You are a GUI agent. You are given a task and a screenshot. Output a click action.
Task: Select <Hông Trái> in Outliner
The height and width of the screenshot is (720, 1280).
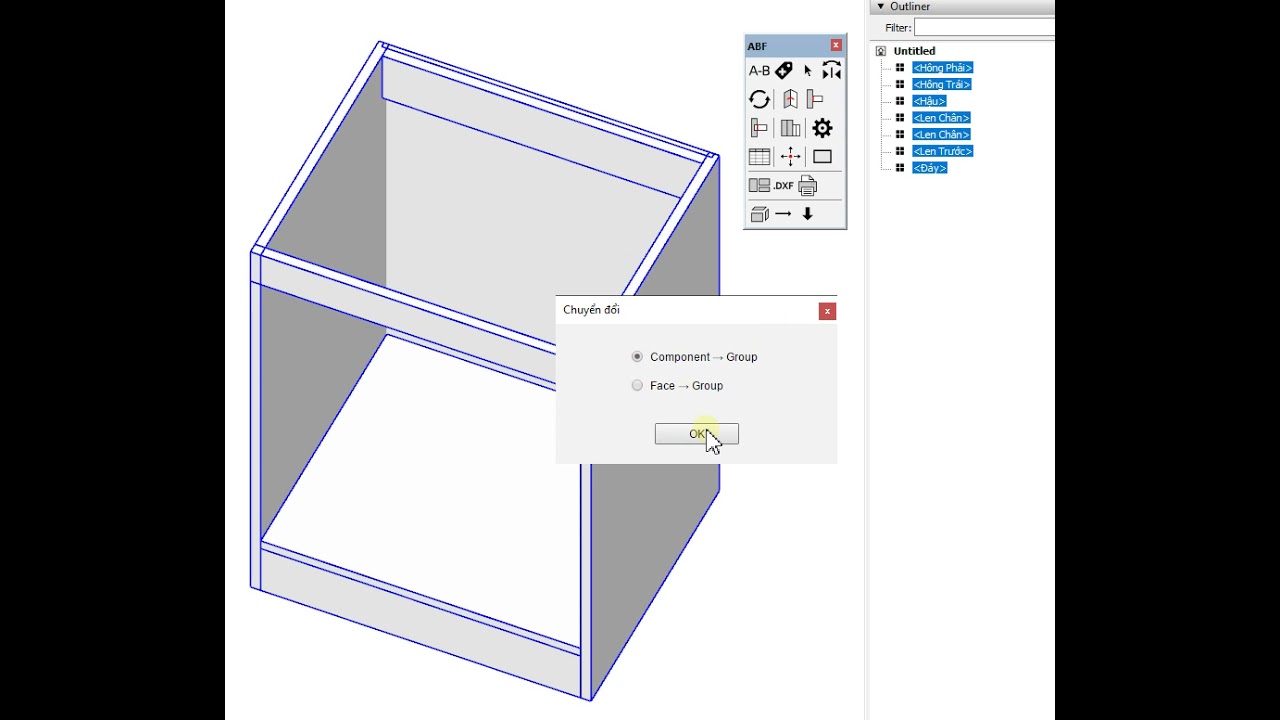tap(941, 84)
